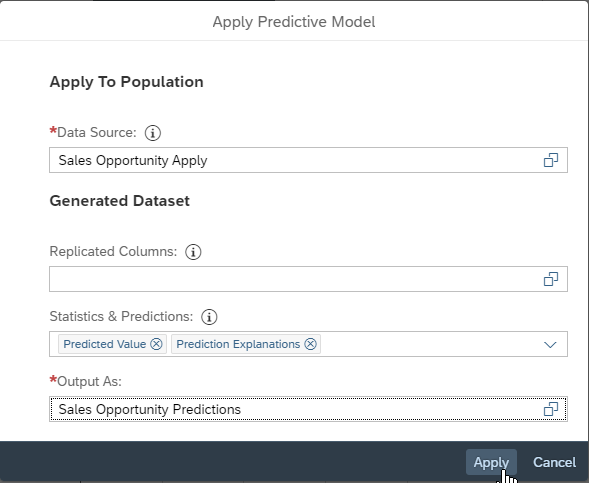Click the Apply Predictive Model title
The image size is (589, 483).
(294, 22)
